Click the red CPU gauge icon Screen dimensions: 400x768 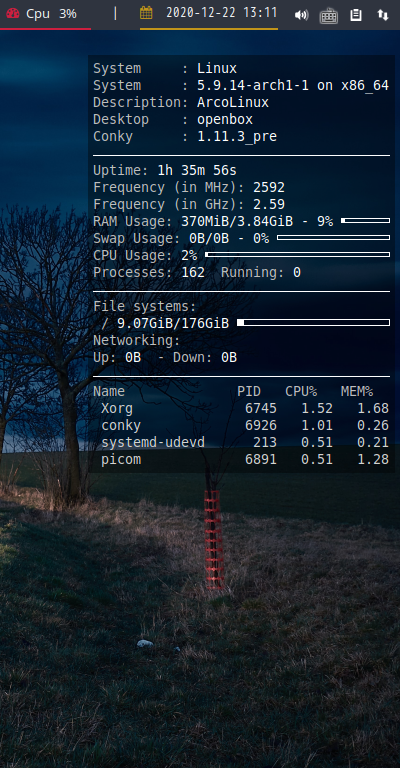(13, 13)
